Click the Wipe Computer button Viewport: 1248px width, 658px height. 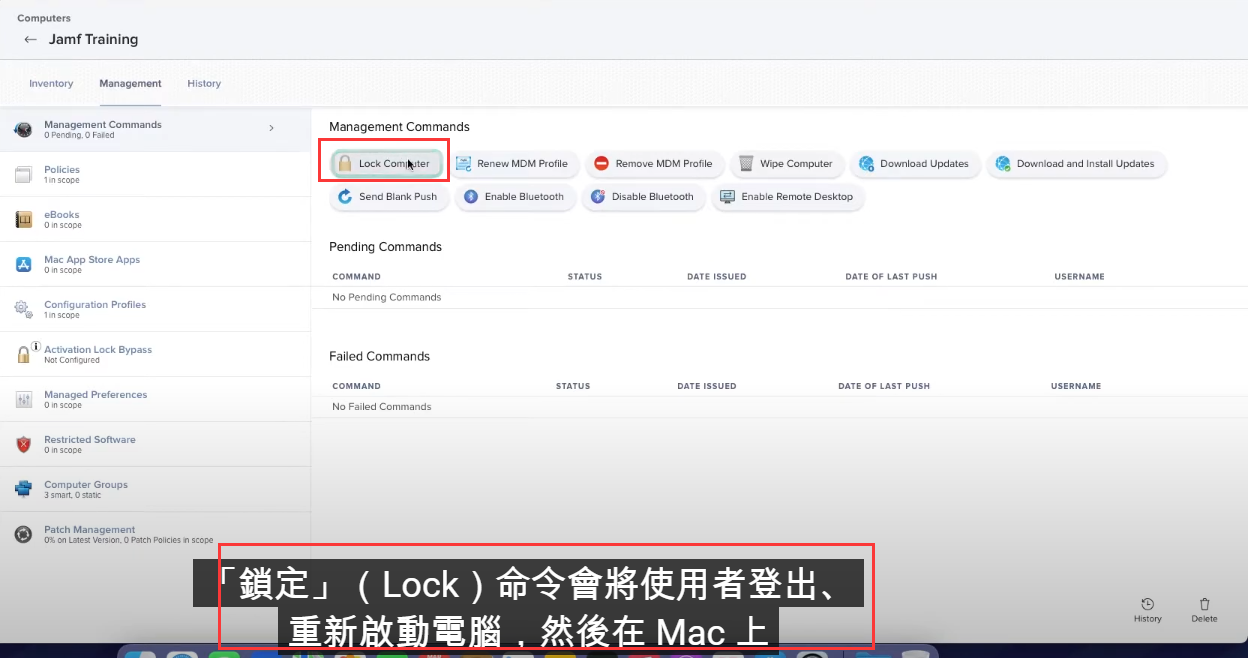click(x=786, y=164)
